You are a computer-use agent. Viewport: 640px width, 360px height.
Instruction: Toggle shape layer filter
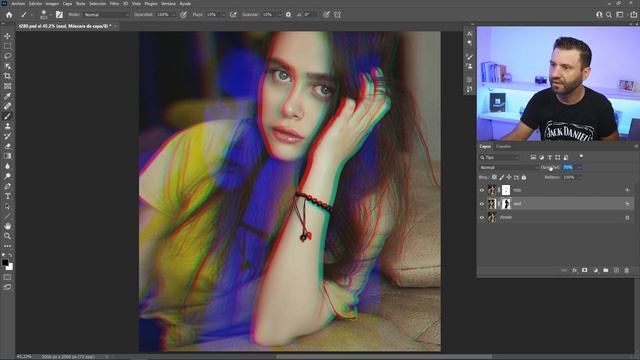click(x=558, y=157)
